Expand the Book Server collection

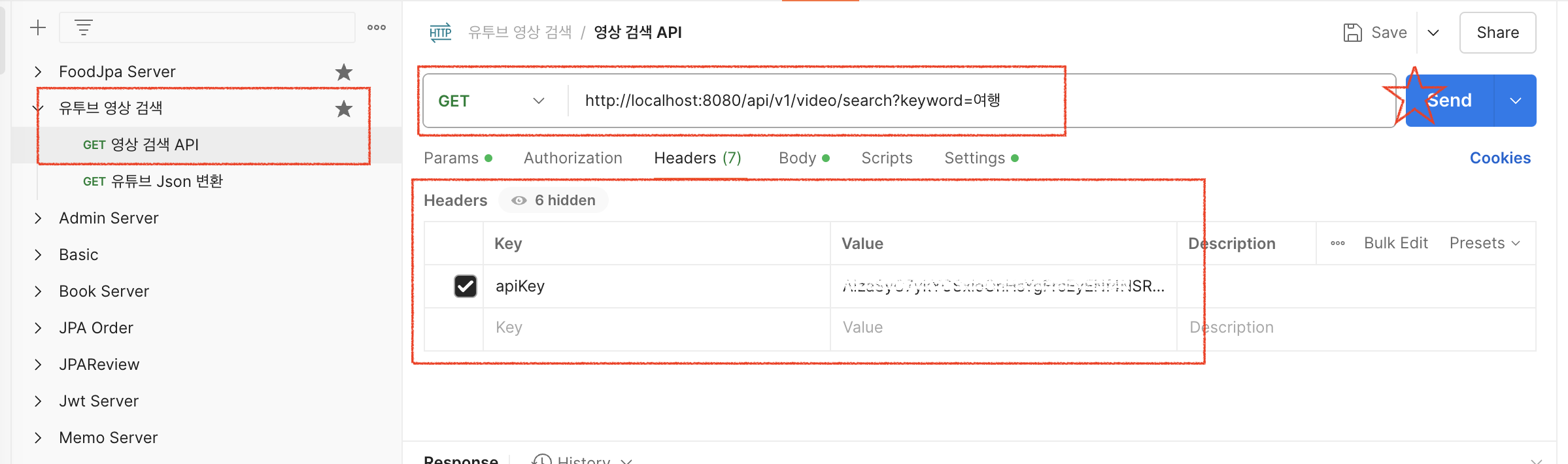tap(38, 291)
